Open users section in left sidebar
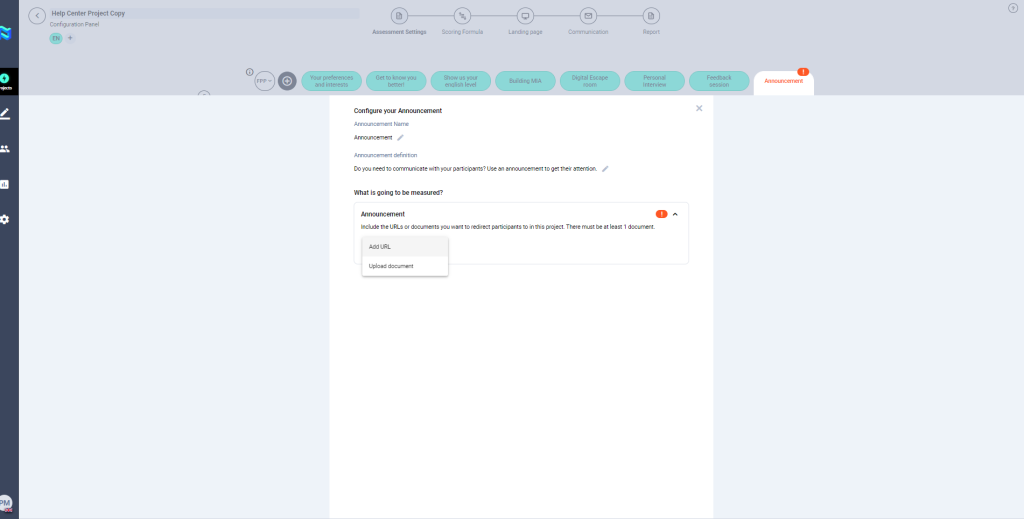Viewport: 1024px width, 519px height. 5,149
